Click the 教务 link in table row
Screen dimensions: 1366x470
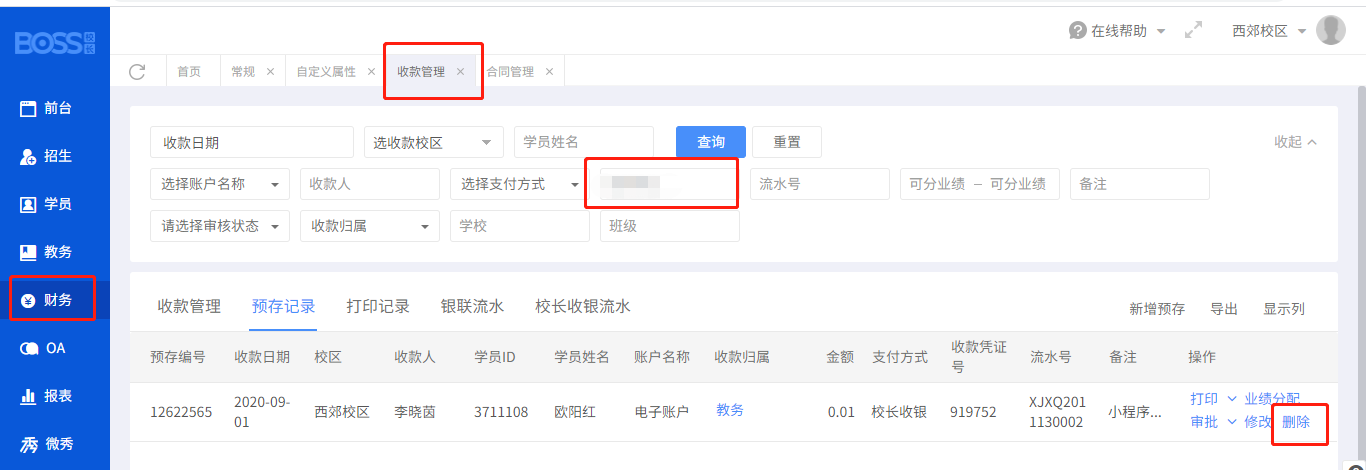tap(730, 410)
